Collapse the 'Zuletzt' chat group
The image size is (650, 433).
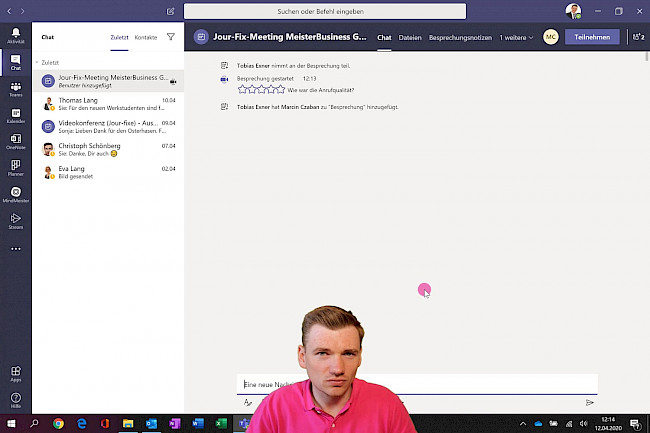tap(37, 62)
